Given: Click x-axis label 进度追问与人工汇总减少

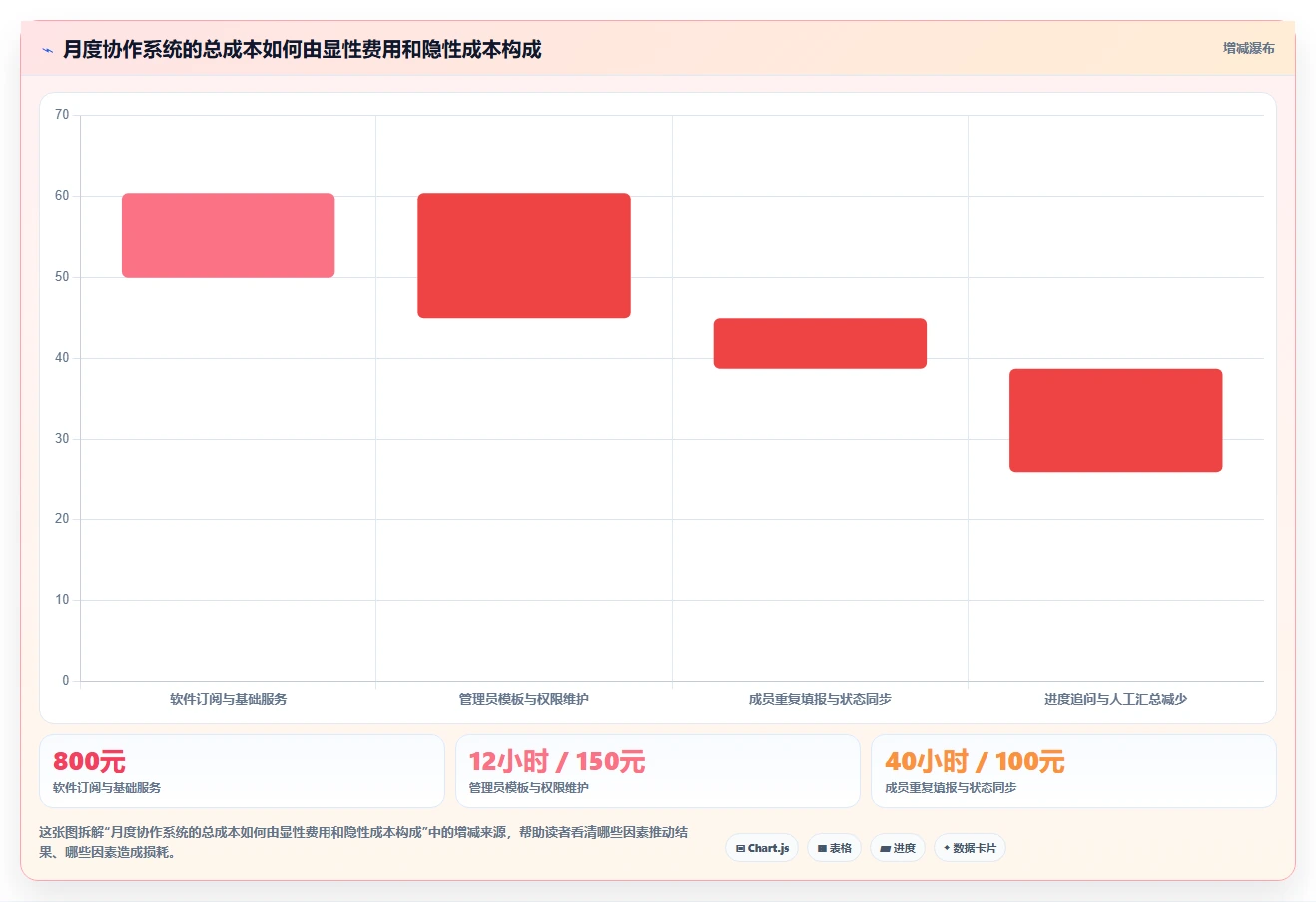Looking at the screenshot, I should [x=1115, y=699].
